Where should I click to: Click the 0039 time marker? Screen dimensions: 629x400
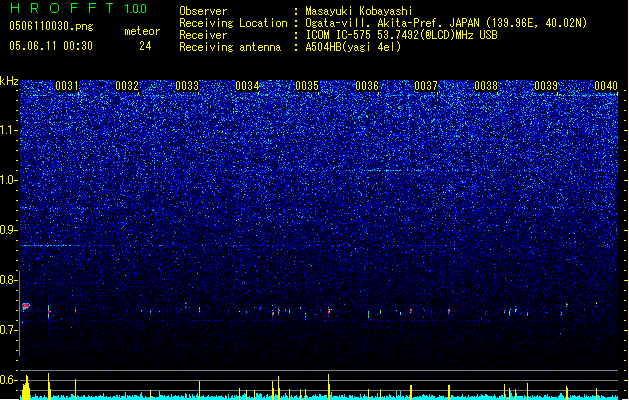point(546,86)
